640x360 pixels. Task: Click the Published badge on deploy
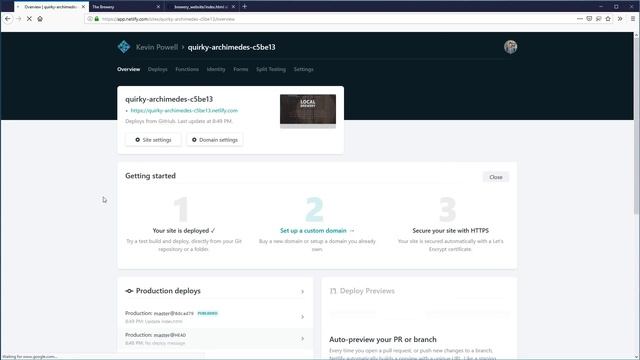point(208,313)
